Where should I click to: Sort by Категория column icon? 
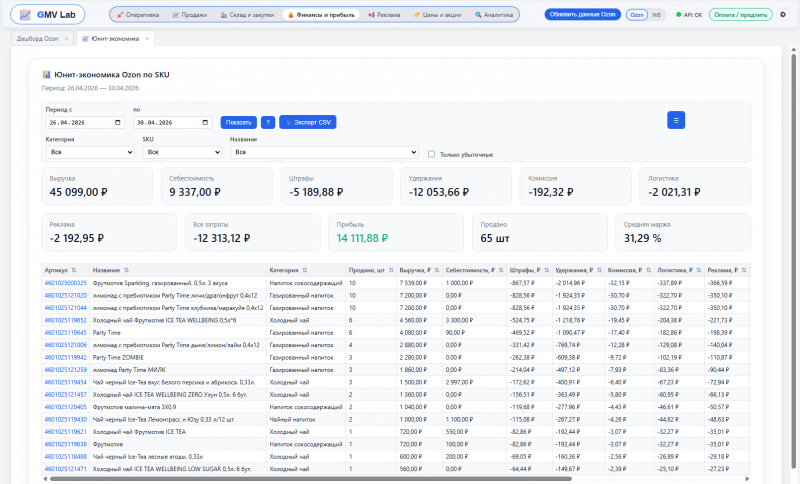(x=305, y=270)
